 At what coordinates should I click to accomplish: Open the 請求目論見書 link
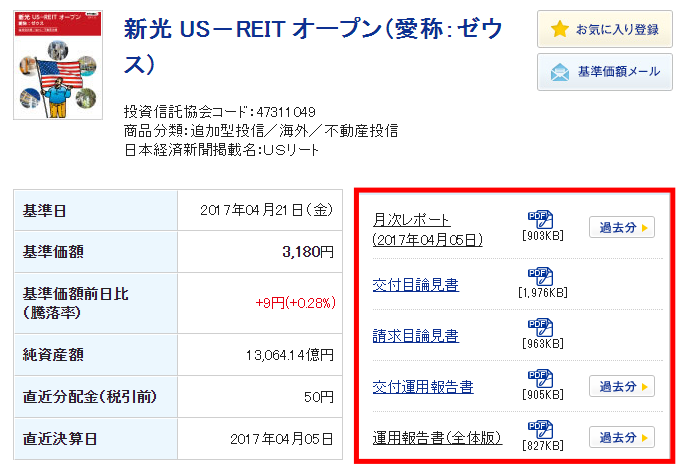416,336
